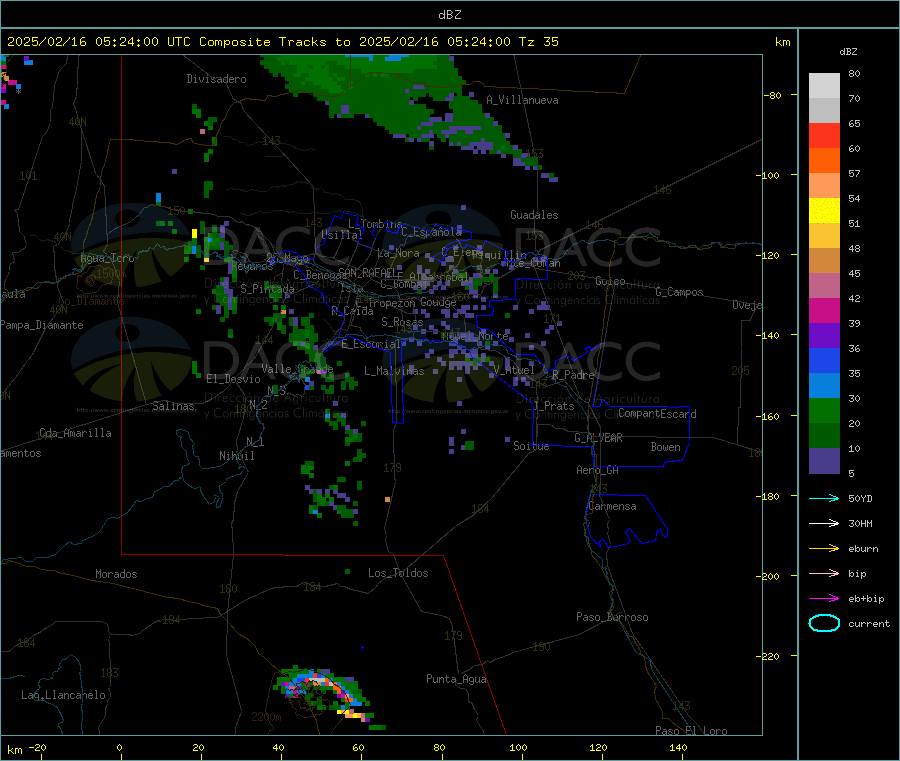Viewport: 900px width, 761px height.
Task: Click the pink bip arrow legend icon
Action: [824, 573]
